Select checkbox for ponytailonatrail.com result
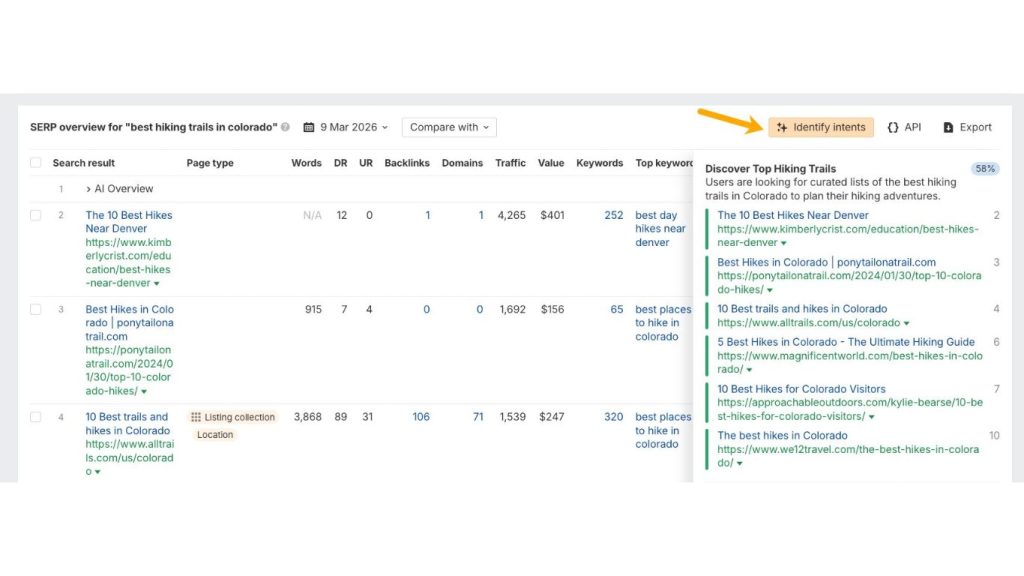The image size is (1024, 576). coord(36,309)
